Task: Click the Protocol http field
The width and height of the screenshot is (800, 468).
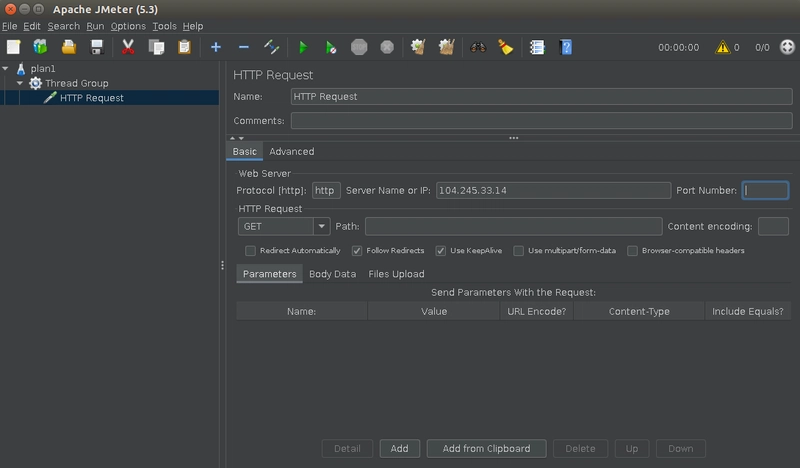Action: pos(326,190)
